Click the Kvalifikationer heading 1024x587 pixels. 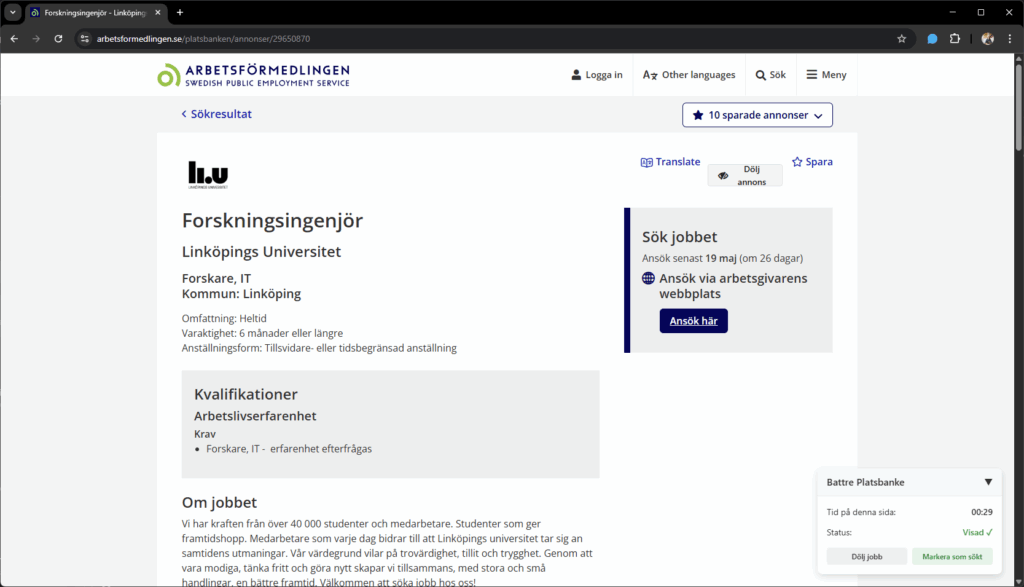point(246,394)
